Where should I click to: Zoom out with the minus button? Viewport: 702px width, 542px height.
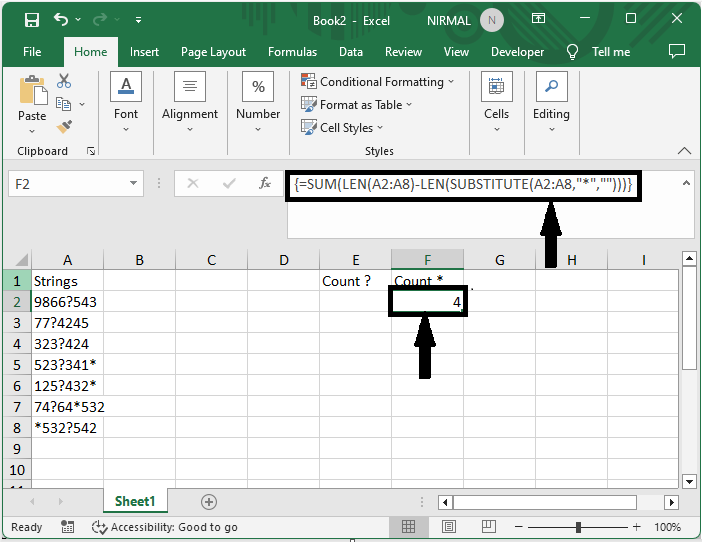(518, 527)
